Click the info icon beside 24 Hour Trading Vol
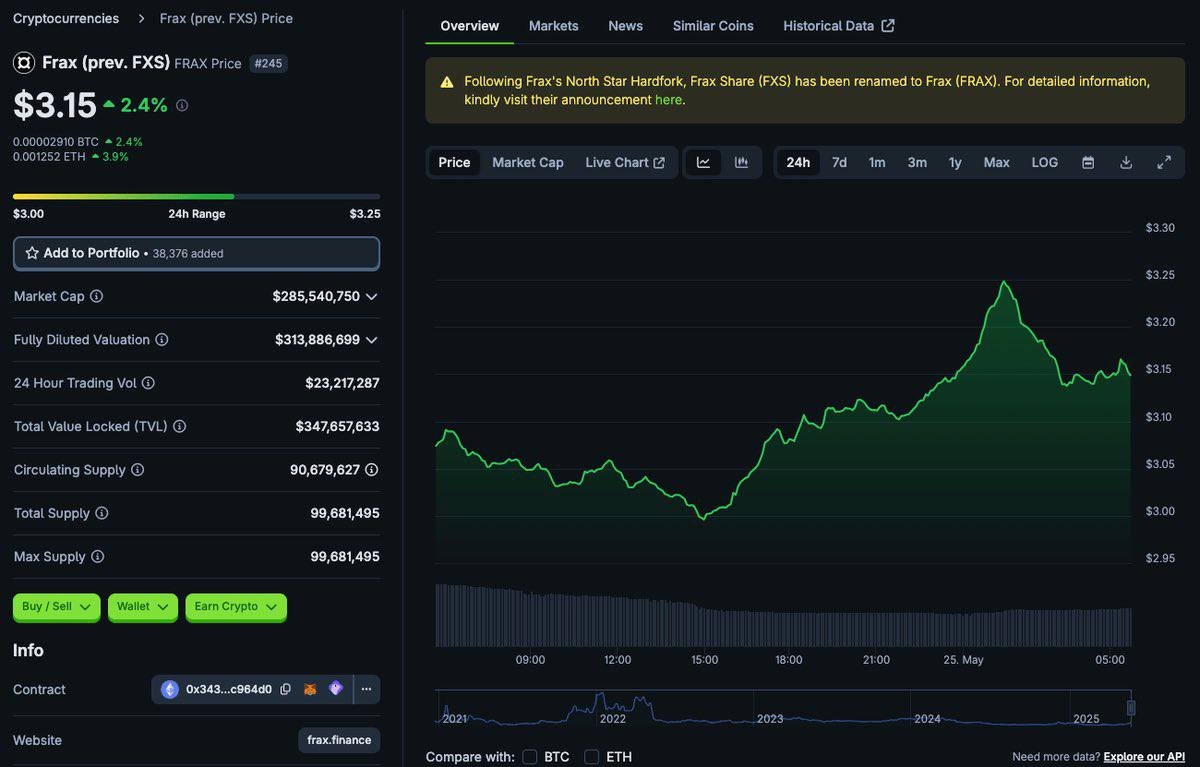The width and height of the screenshot is (1200, 767). click(x=148, y=383)
